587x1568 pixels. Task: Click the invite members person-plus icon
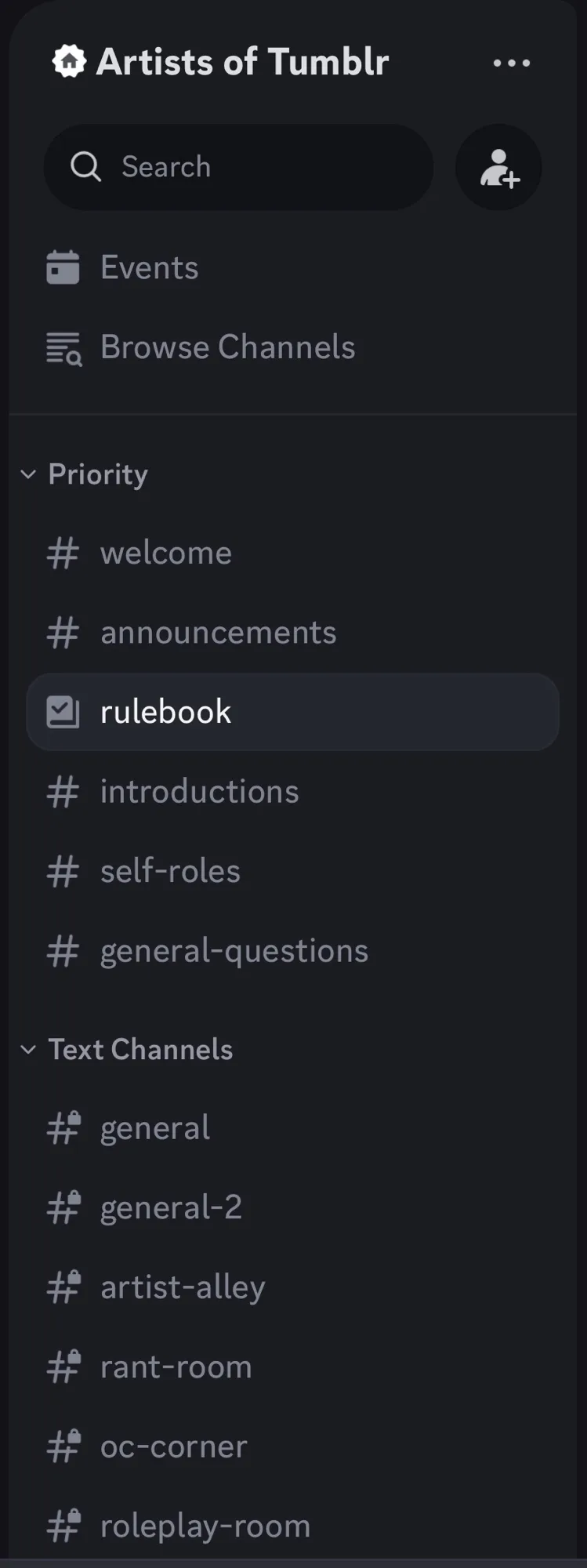click(499, 167)
